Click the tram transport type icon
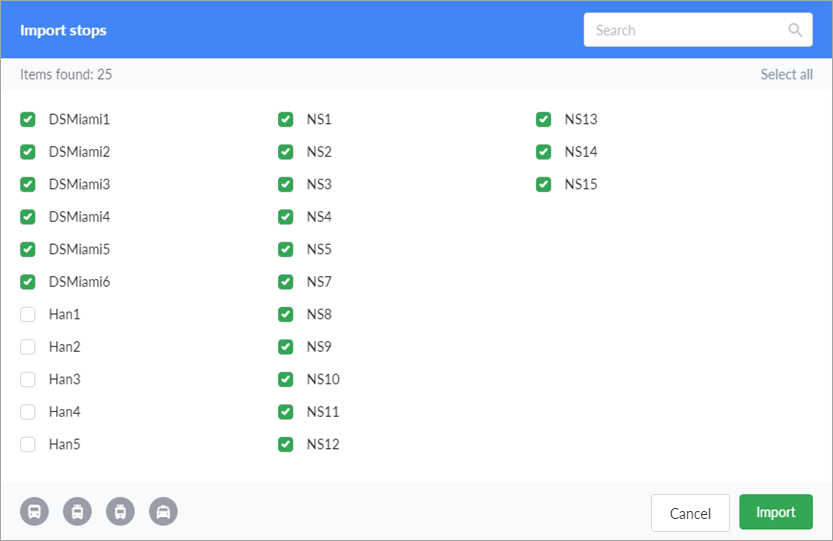 point(120,512)
